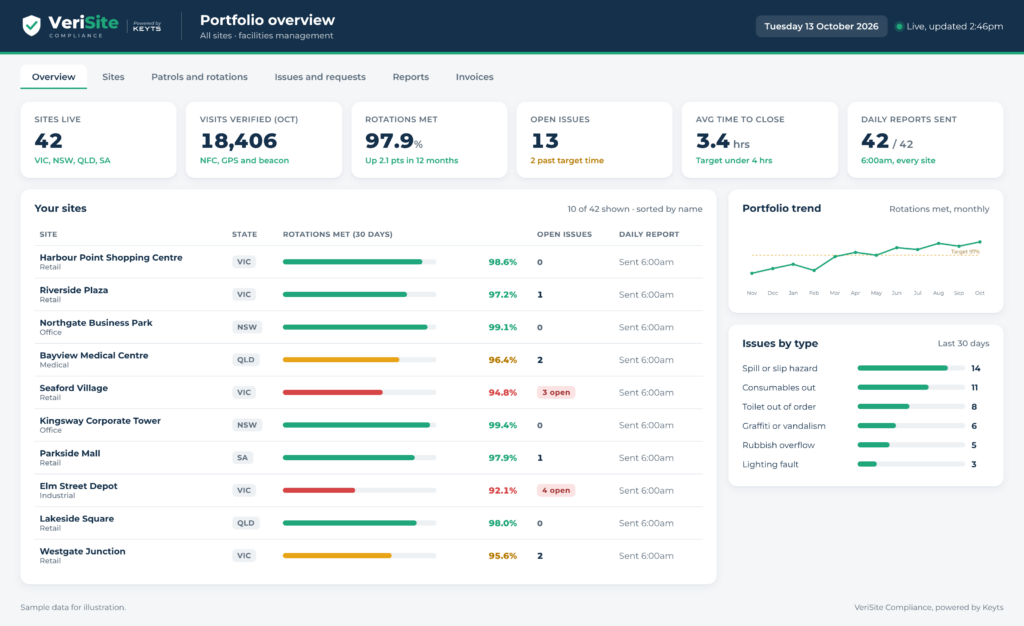Screen dimensions: 1024x626
Task: Click the 2 past target time text
Action: tap(567, 161)
